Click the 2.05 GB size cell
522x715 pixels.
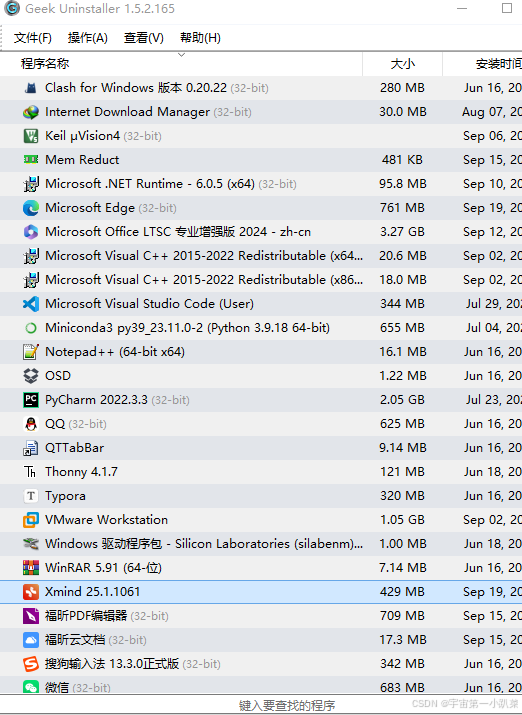pos(403,400)
